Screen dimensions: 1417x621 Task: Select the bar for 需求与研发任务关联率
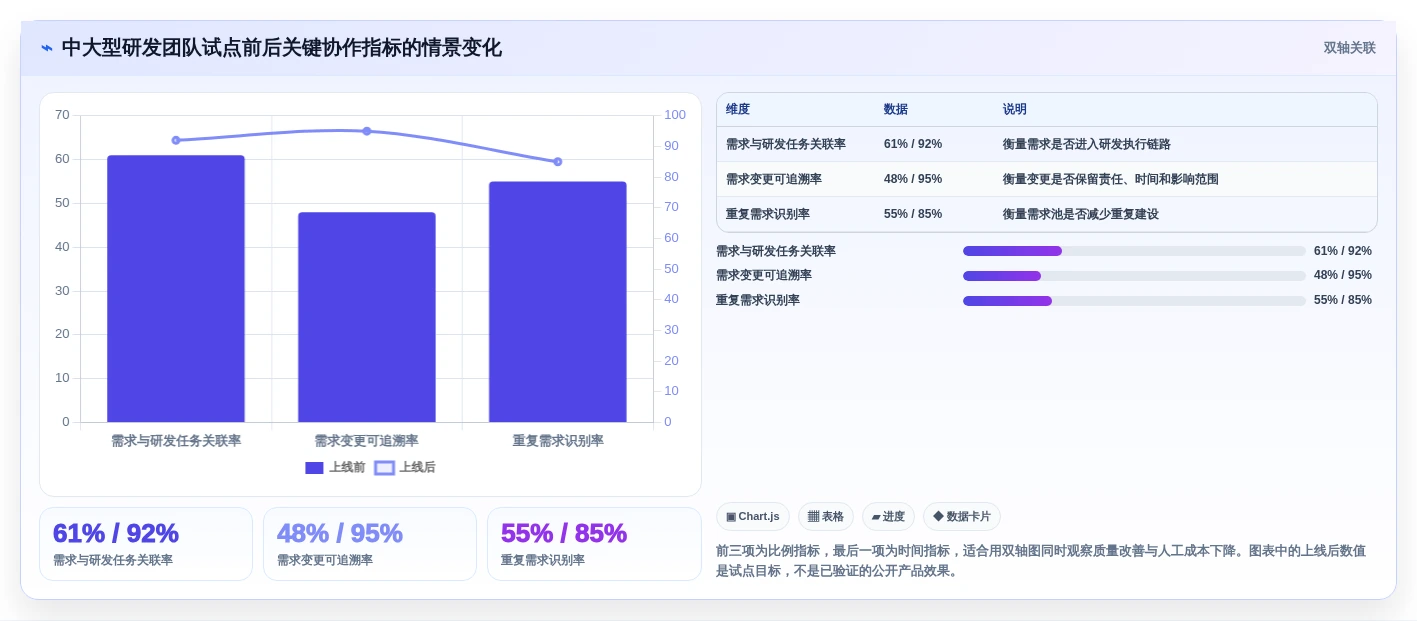tap(176, 288)
